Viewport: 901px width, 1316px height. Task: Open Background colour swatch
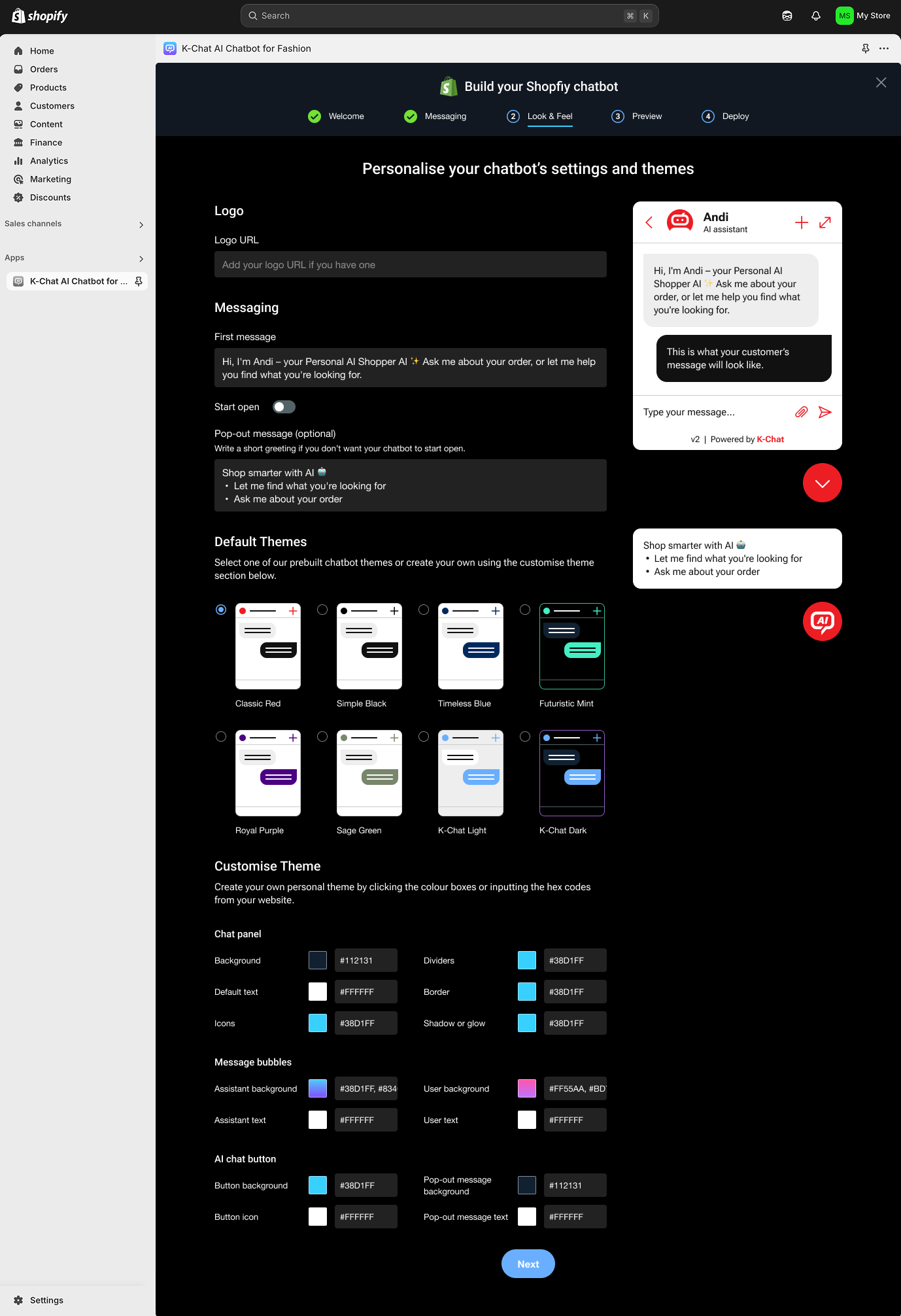click(x=318, y=960)
